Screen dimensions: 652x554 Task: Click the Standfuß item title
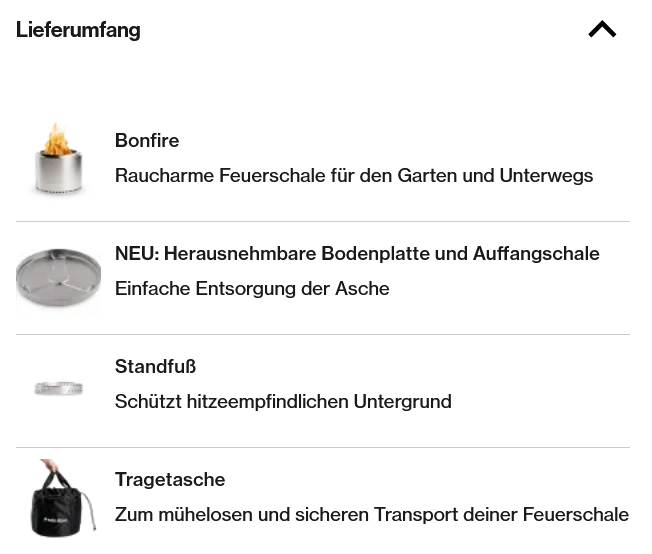[x=155, y=367]
